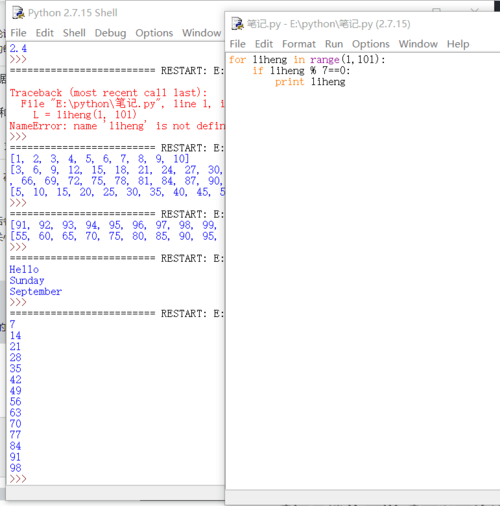Click the 'September' output line in the shell

pyautogui.click(x=36, y=292)
